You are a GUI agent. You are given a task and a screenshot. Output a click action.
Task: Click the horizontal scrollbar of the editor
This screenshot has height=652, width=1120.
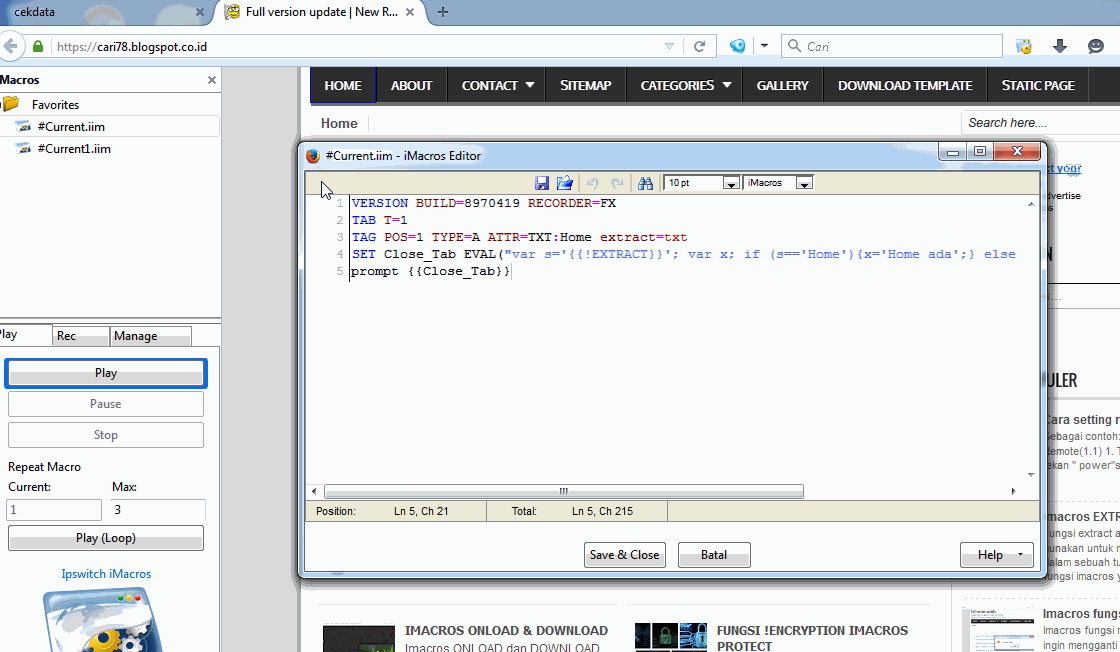pyautogui.click(x=564, y=491)
